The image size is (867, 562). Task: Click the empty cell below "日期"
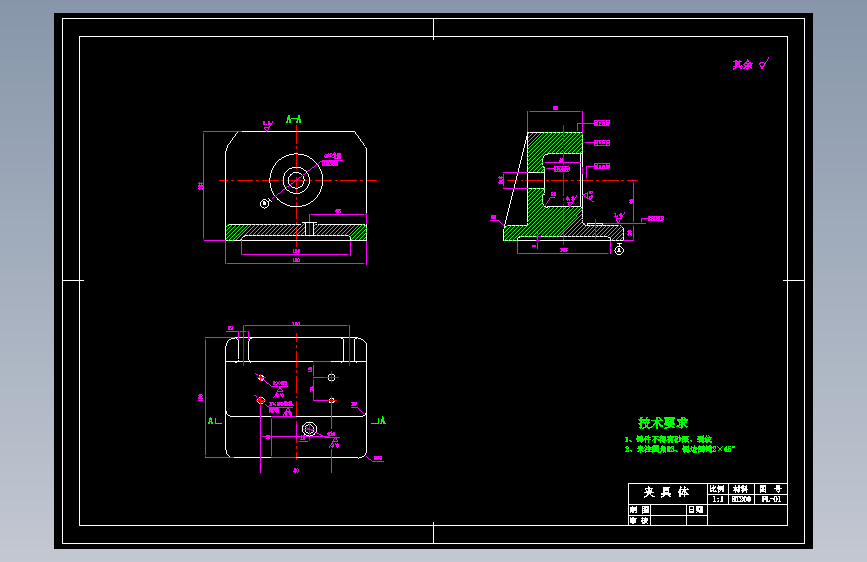[x=697, y=520]
